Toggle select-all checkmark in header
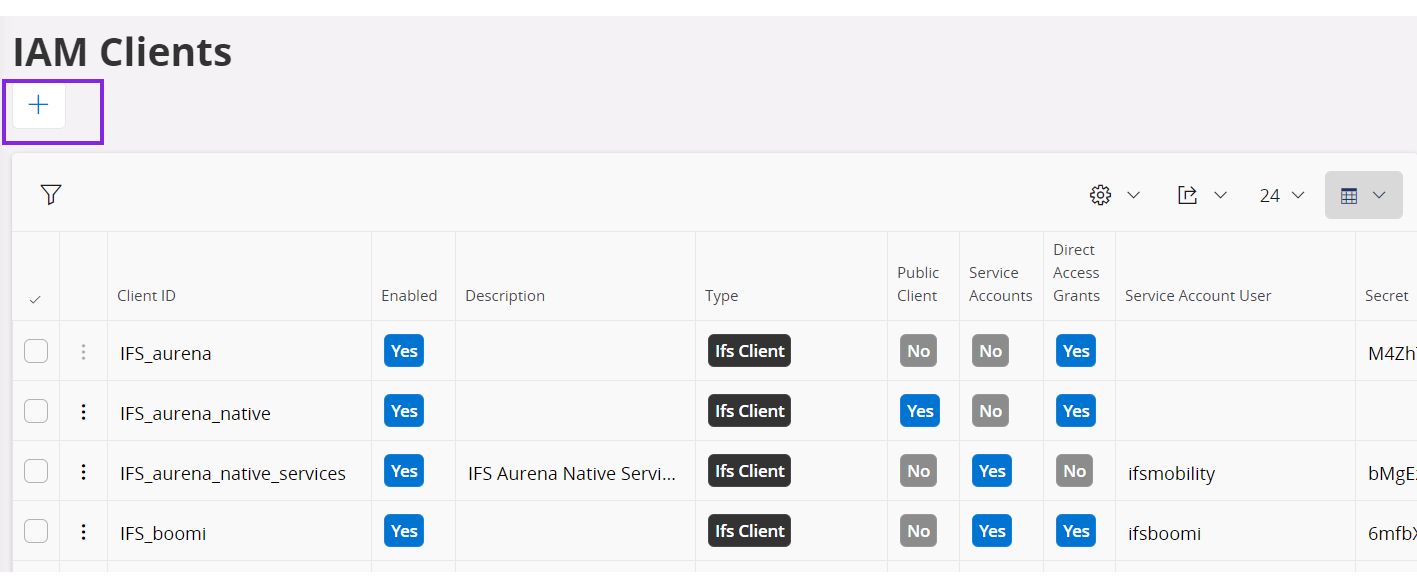 36,299
